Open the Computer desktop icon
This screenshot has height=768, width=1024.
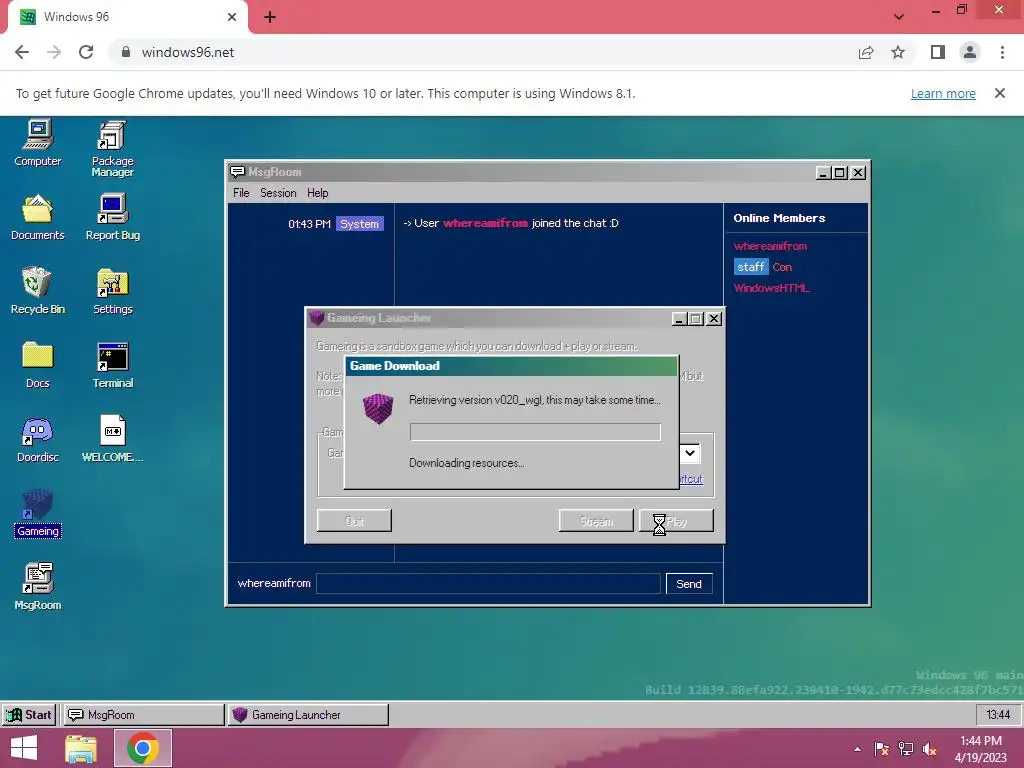pyautogui.click(x=37, y=143)
